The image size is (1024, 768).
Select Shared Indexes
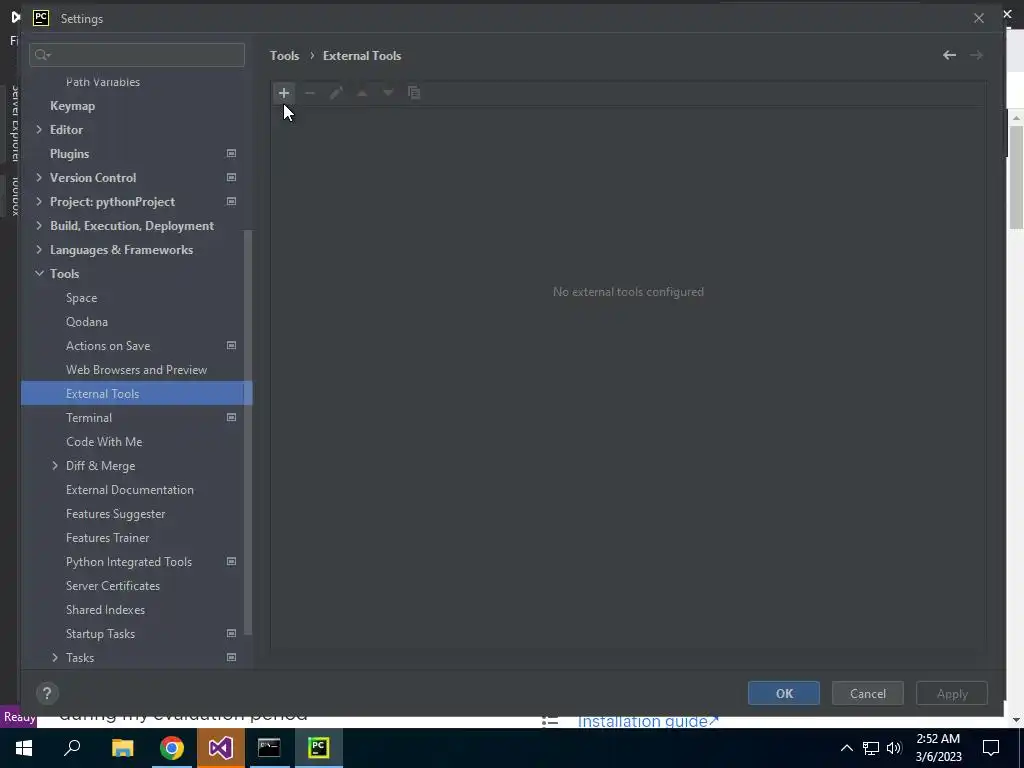(105, 610)
